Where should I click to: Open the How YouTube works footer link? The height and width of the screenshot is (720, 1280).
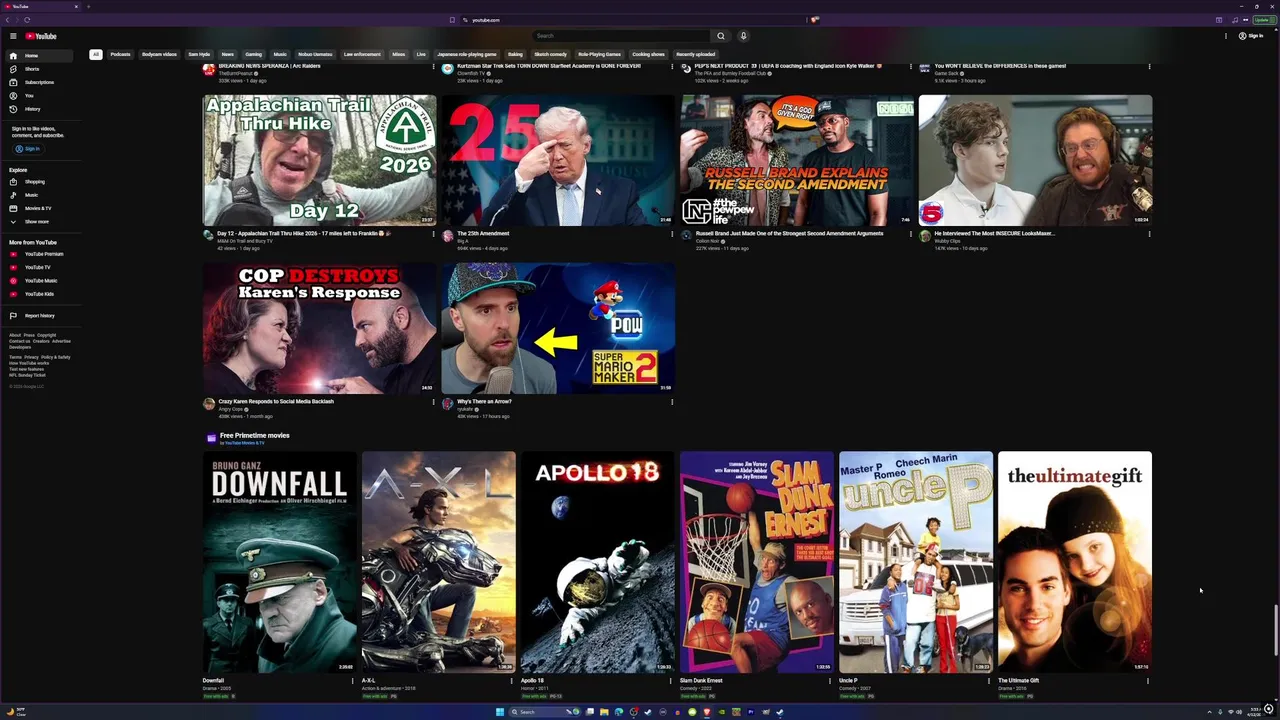(x=27, y=363)
